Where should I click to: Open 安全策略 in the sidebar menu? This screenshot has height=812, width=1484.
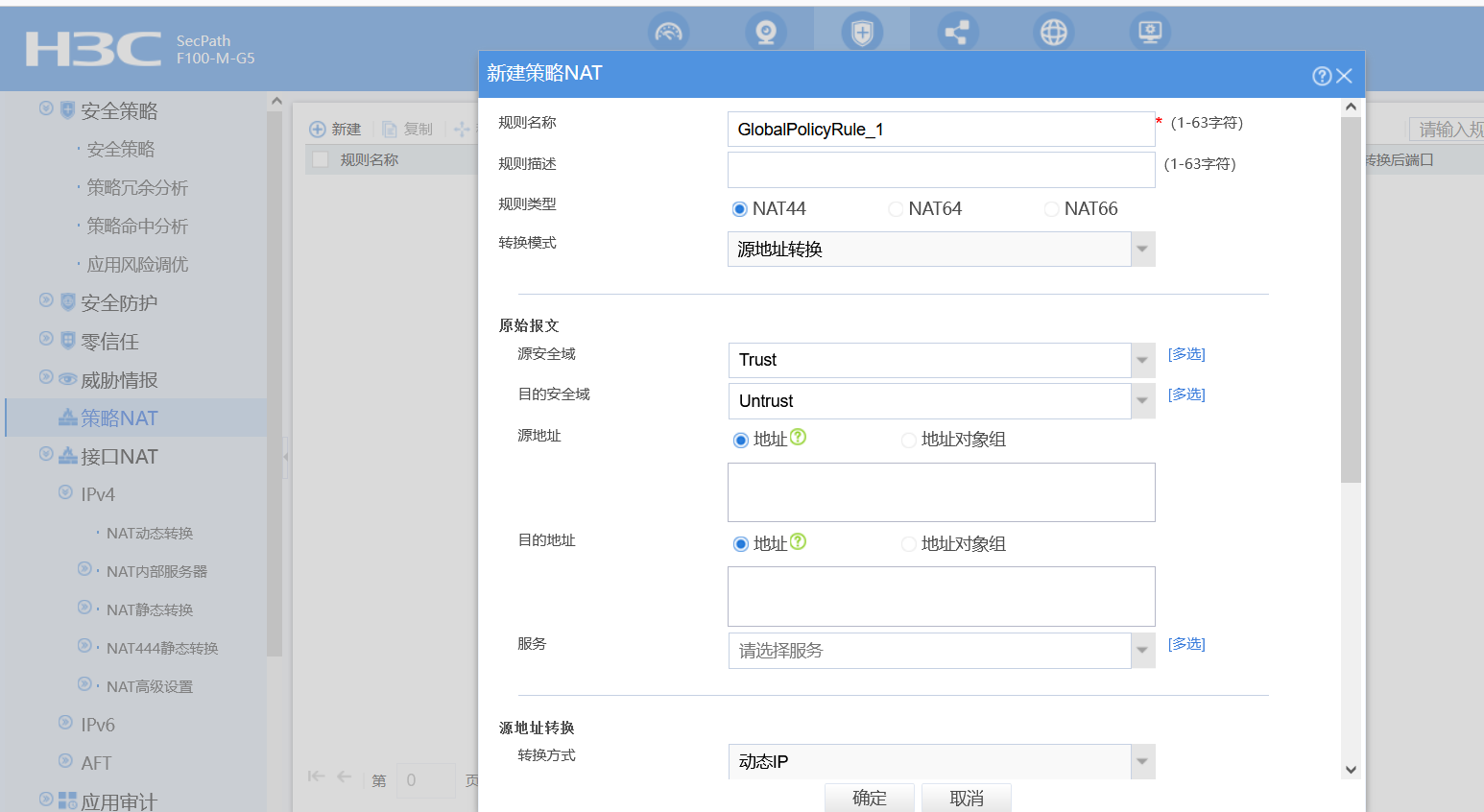120,150
